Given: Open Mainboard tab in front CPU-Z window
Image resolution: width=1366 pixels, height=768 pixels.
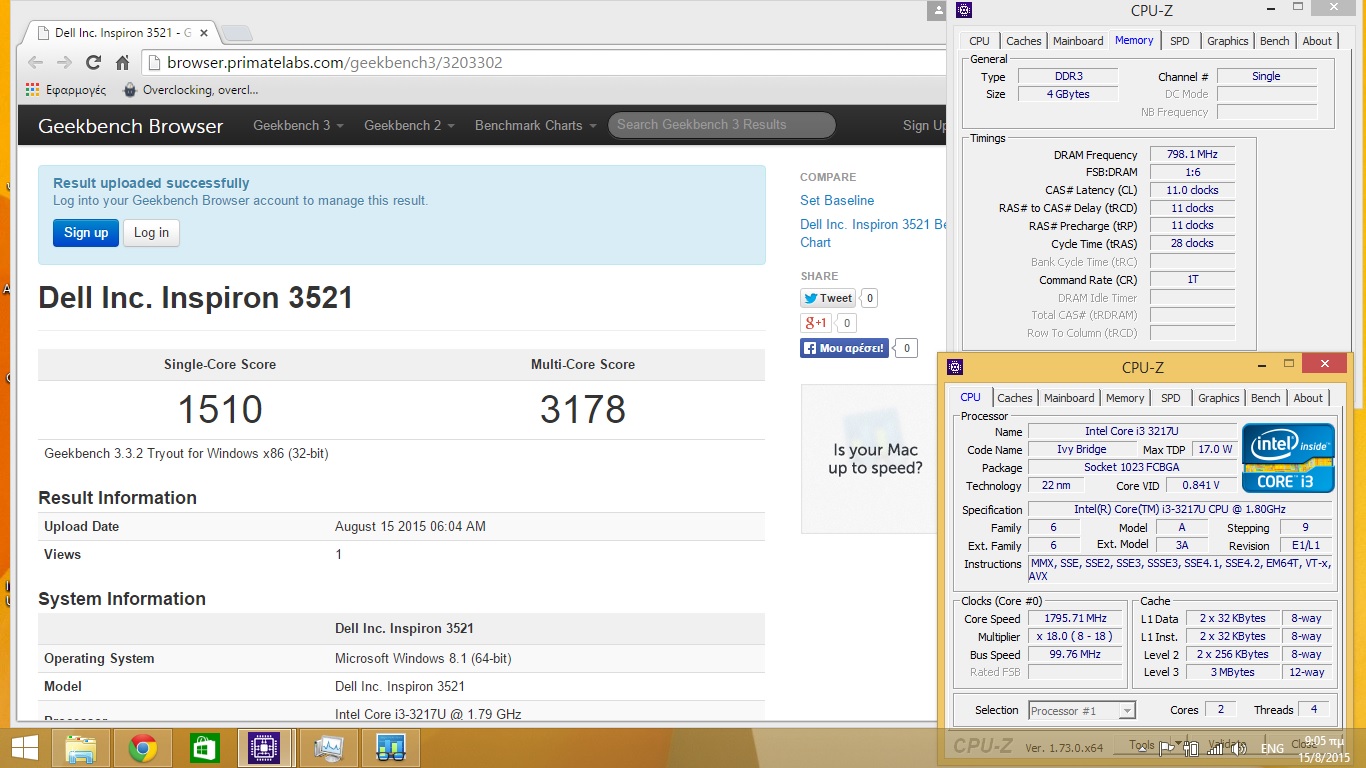Looking at the screenshot, I should click(x=1069, y=398).
